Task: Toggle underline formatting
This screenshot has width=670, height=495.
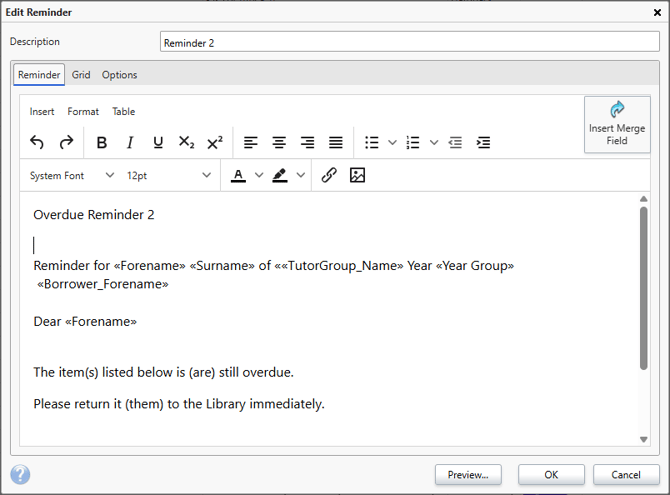Action: (158, 143)
